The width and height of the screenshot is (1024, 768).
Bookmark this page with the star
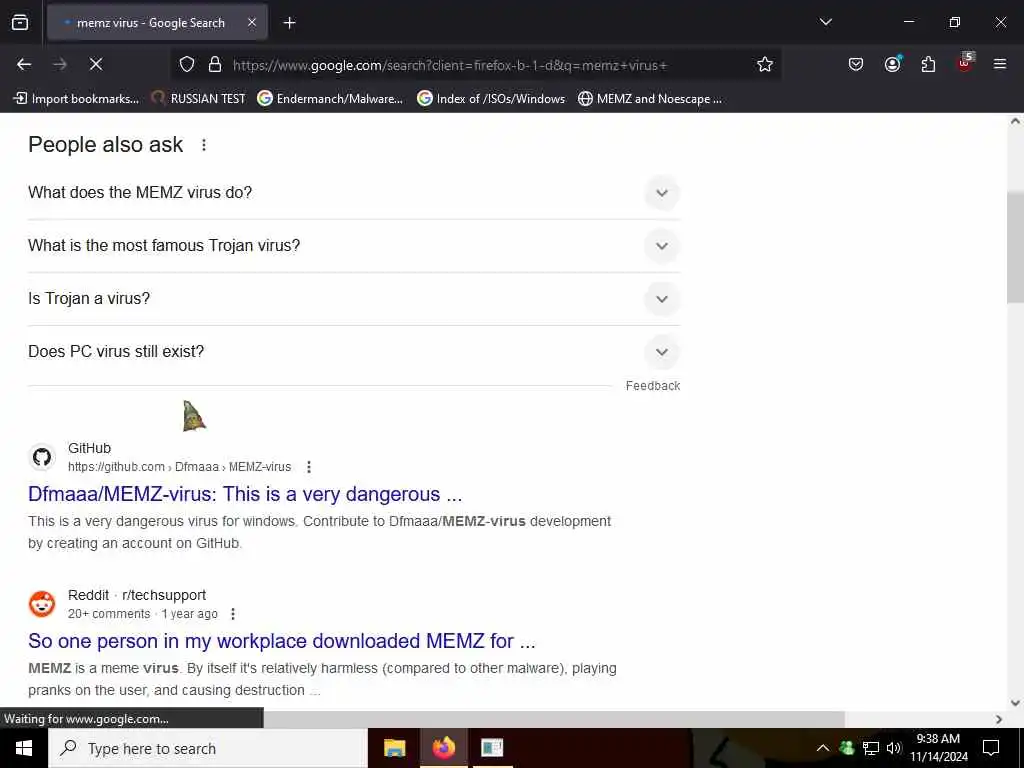(765, 65)
